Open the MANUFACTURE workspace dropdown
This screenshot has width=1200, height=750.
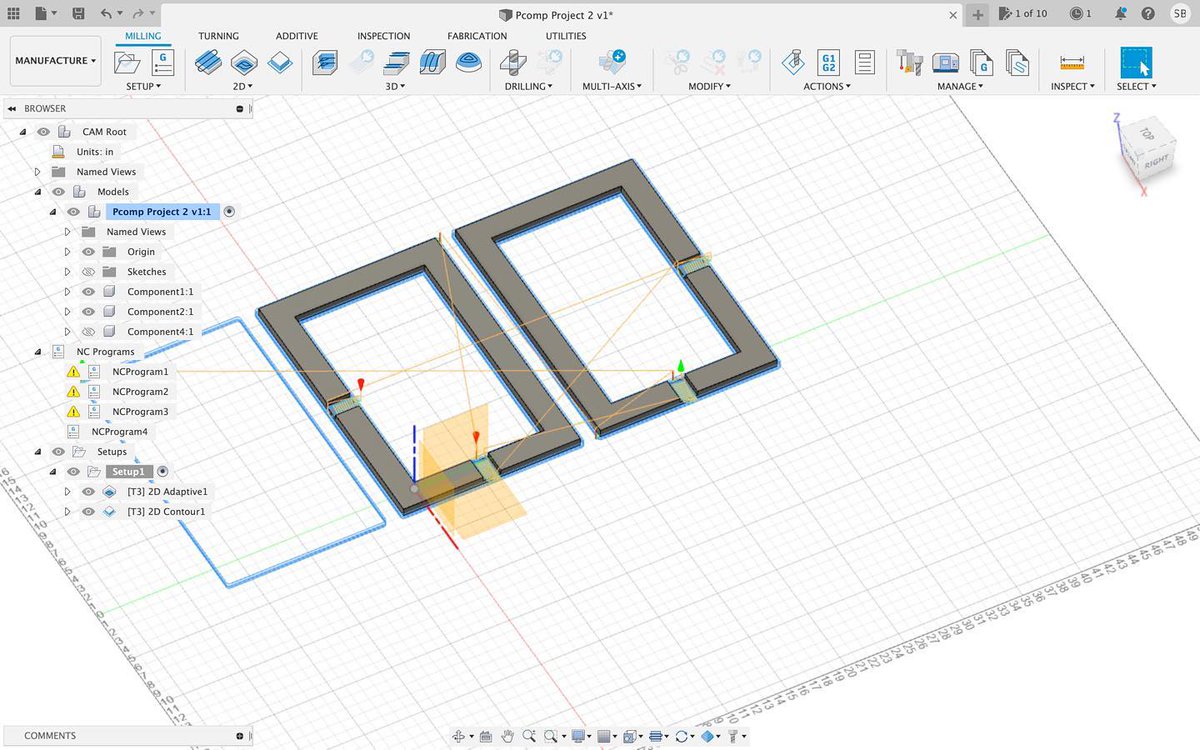pos(55,61)
